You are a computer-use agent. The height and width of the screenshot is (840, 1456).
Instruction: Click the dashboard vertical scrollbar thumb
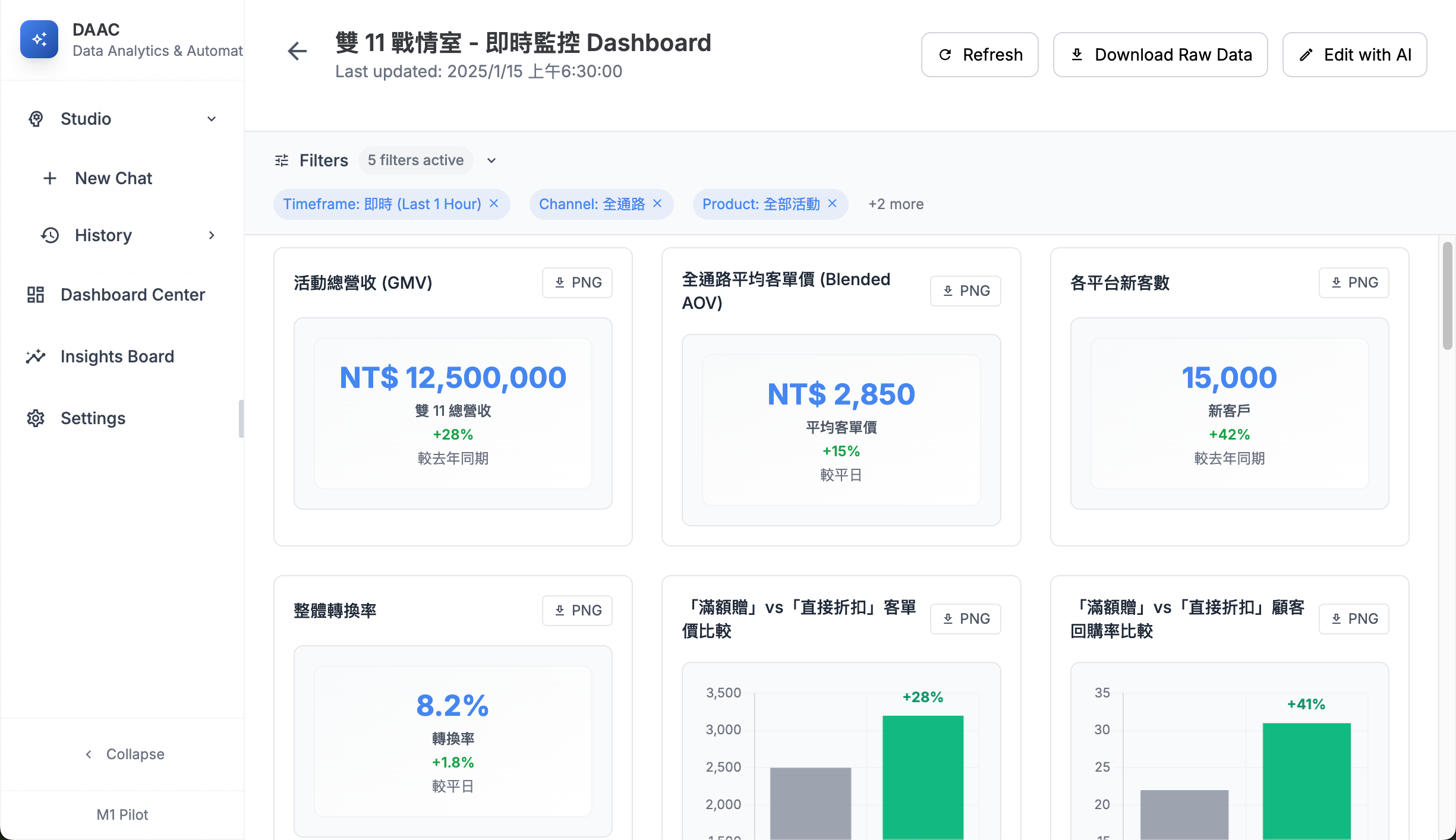pyautogui.click(x=1448, y=296)
